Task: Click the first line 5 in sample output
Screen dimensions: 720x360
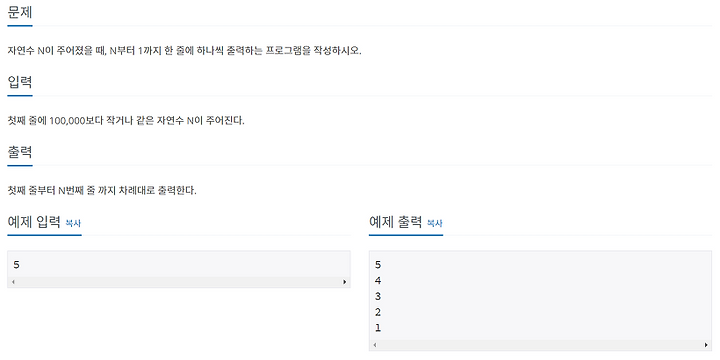Action: coord(378,264)
